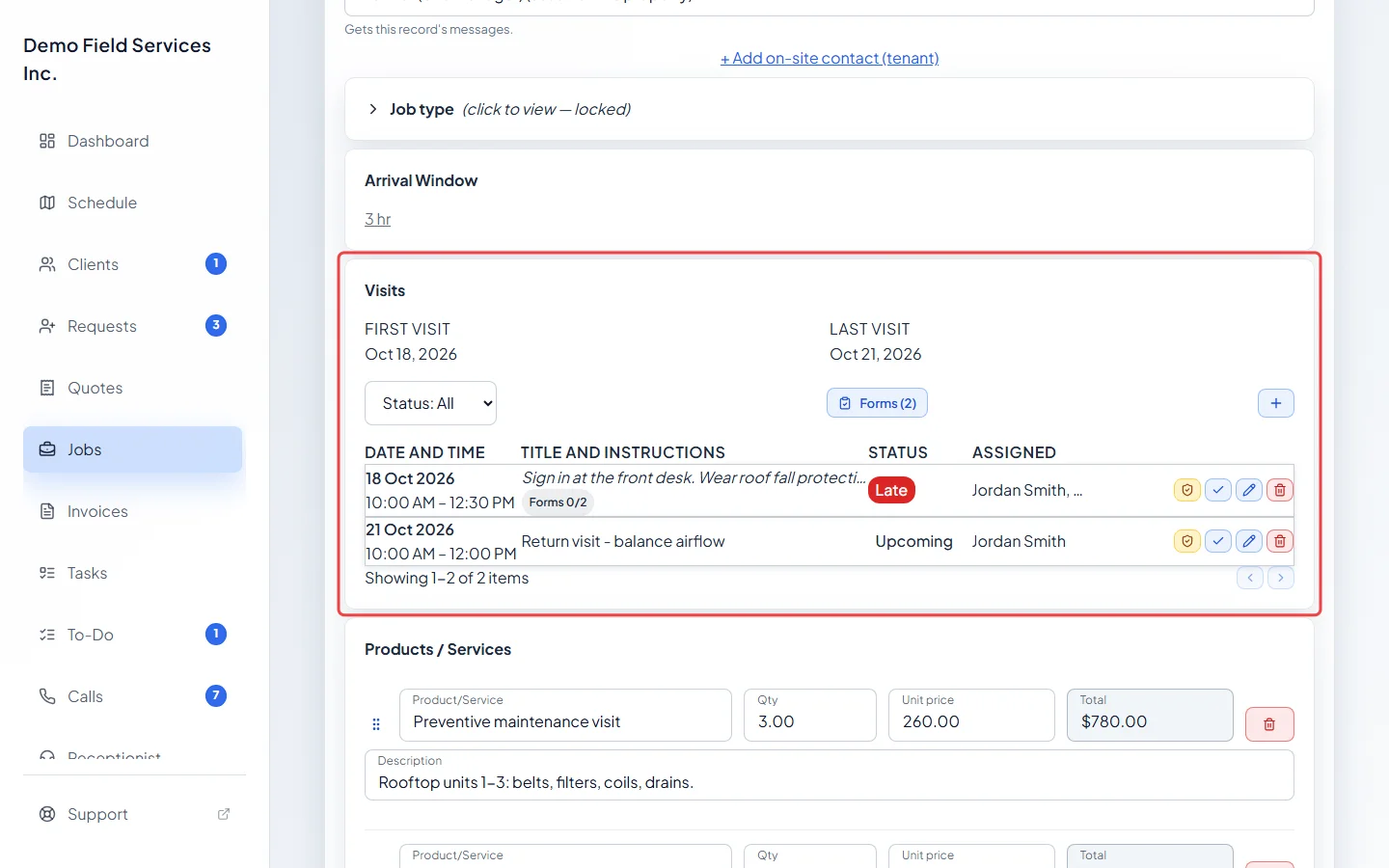Delete the Return visit row via trash icon
Viewport: 1389px width, 868px height.
(1280, 541)
